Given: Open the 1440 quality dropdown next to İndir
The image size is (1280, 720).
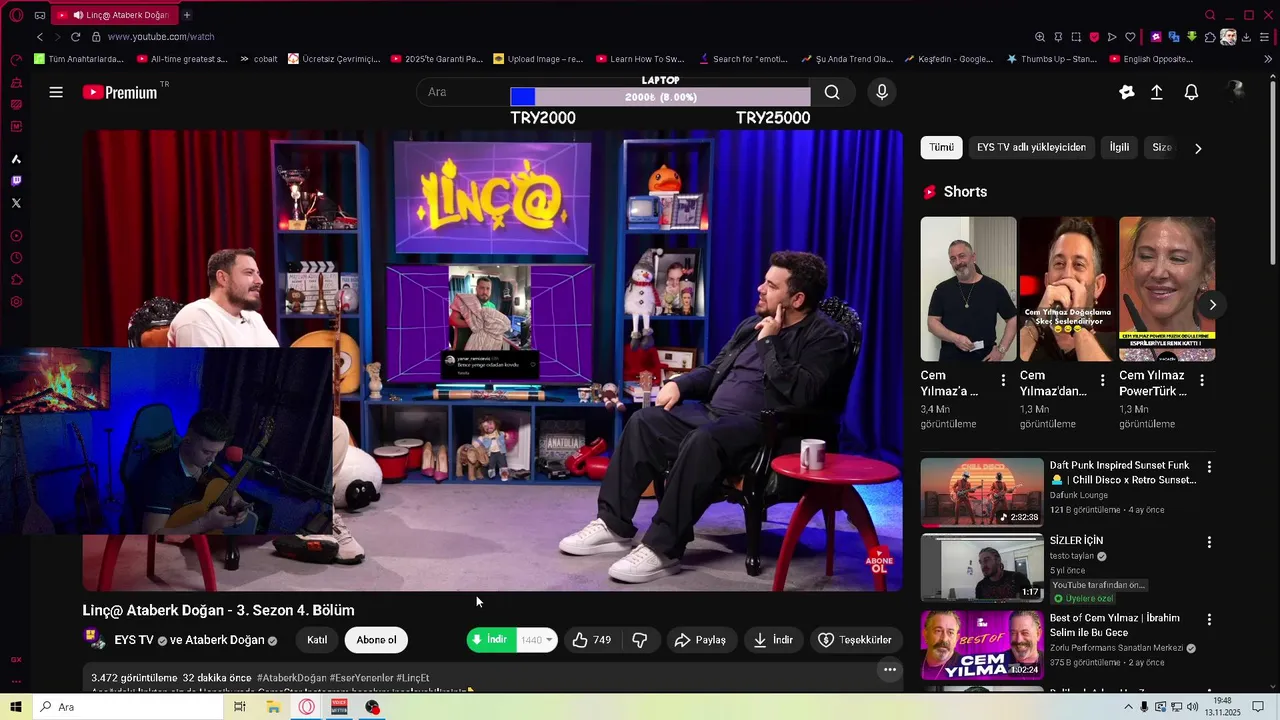Looking at the screenshot, I should point(537,640).
